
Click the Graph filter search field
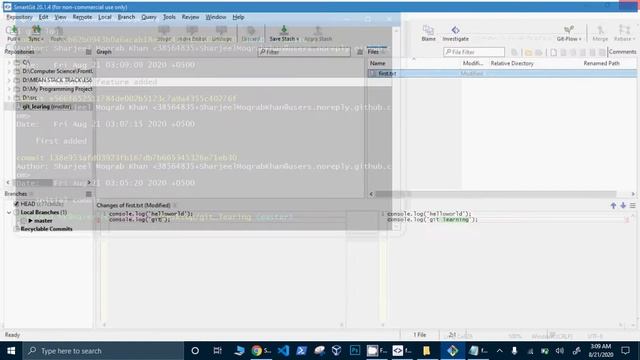pos(304,52)
